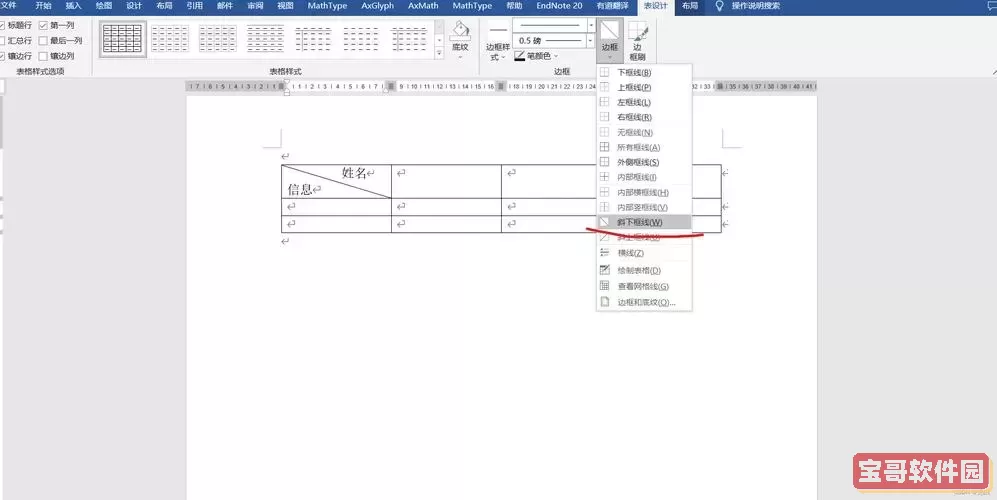997x500 pixels.
Task: Choose 上框线(P) top border option
Action: [643, 88]
